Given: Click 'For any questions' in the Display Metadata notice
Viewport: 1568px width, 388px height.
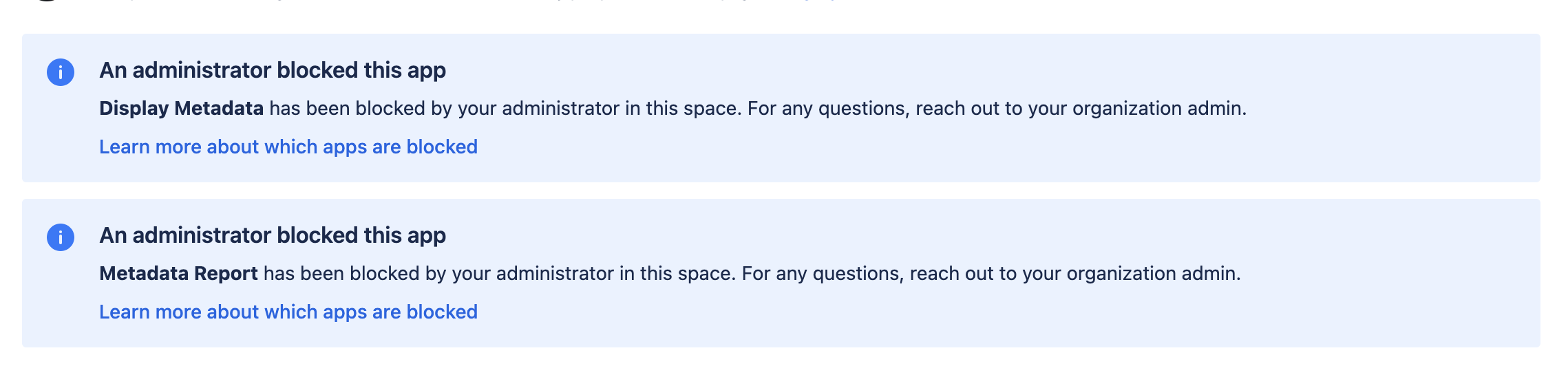Looking at the screenshot, I should click(x=825, y=109).
